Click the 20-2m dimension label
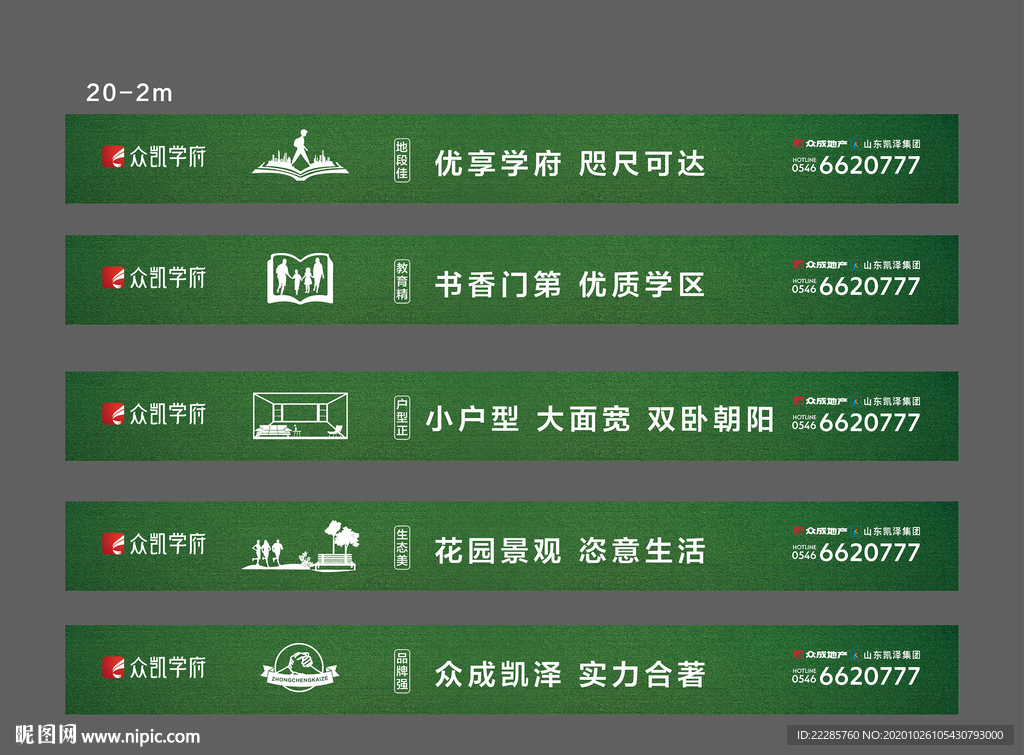1024x755 pixels. pos(129,93)
